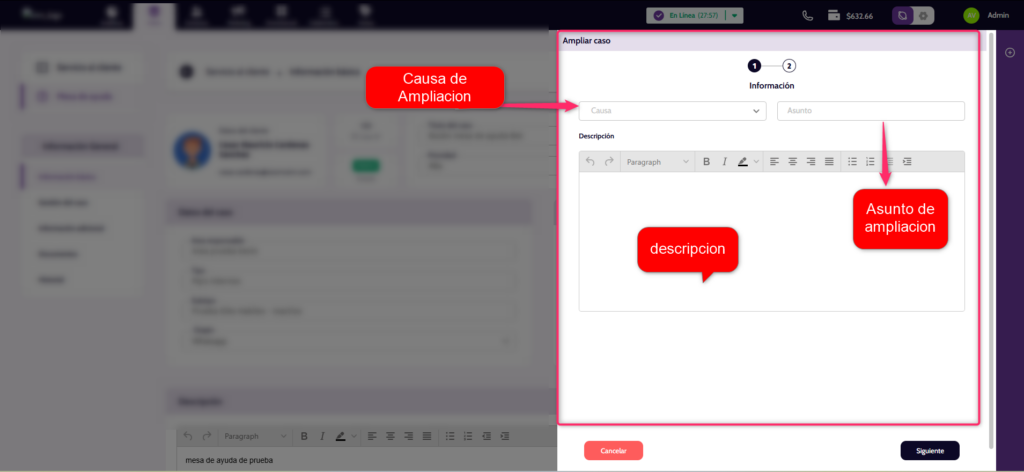1024x472 pixels.
Task: Click the Asunto input field
Action: (871, 111)
